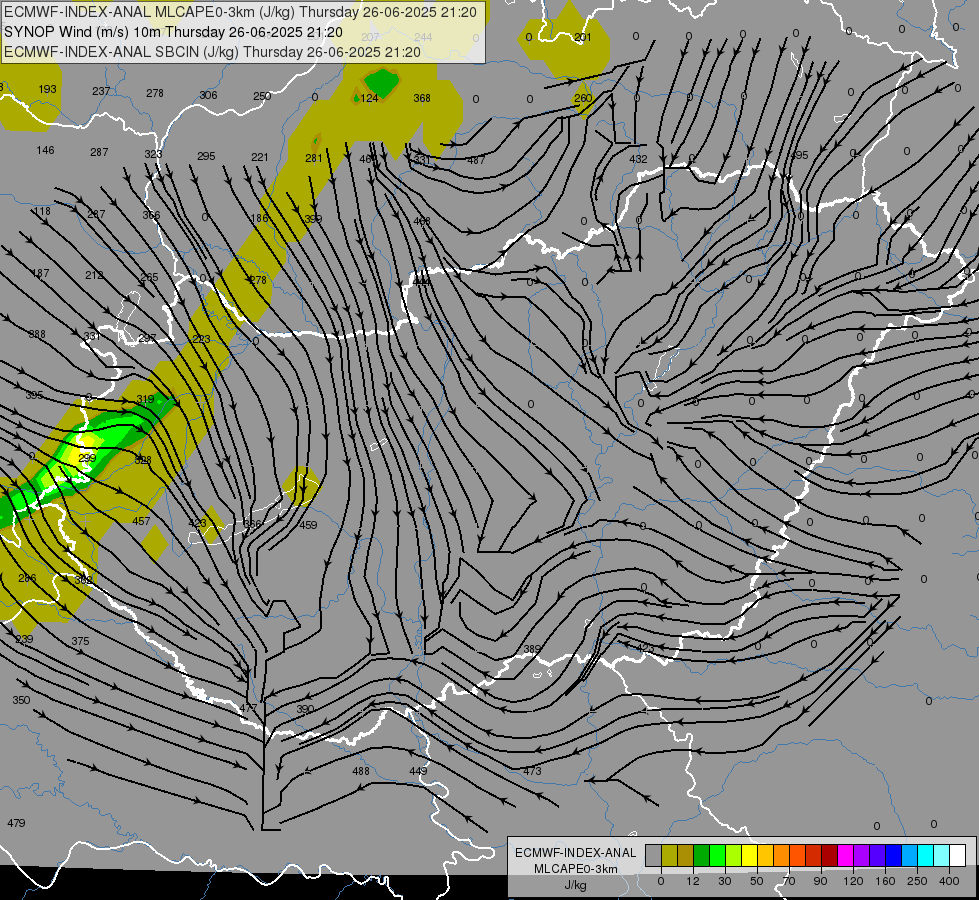Click the legend tick label 50
979x900 pixels.
tap(757, 881)
